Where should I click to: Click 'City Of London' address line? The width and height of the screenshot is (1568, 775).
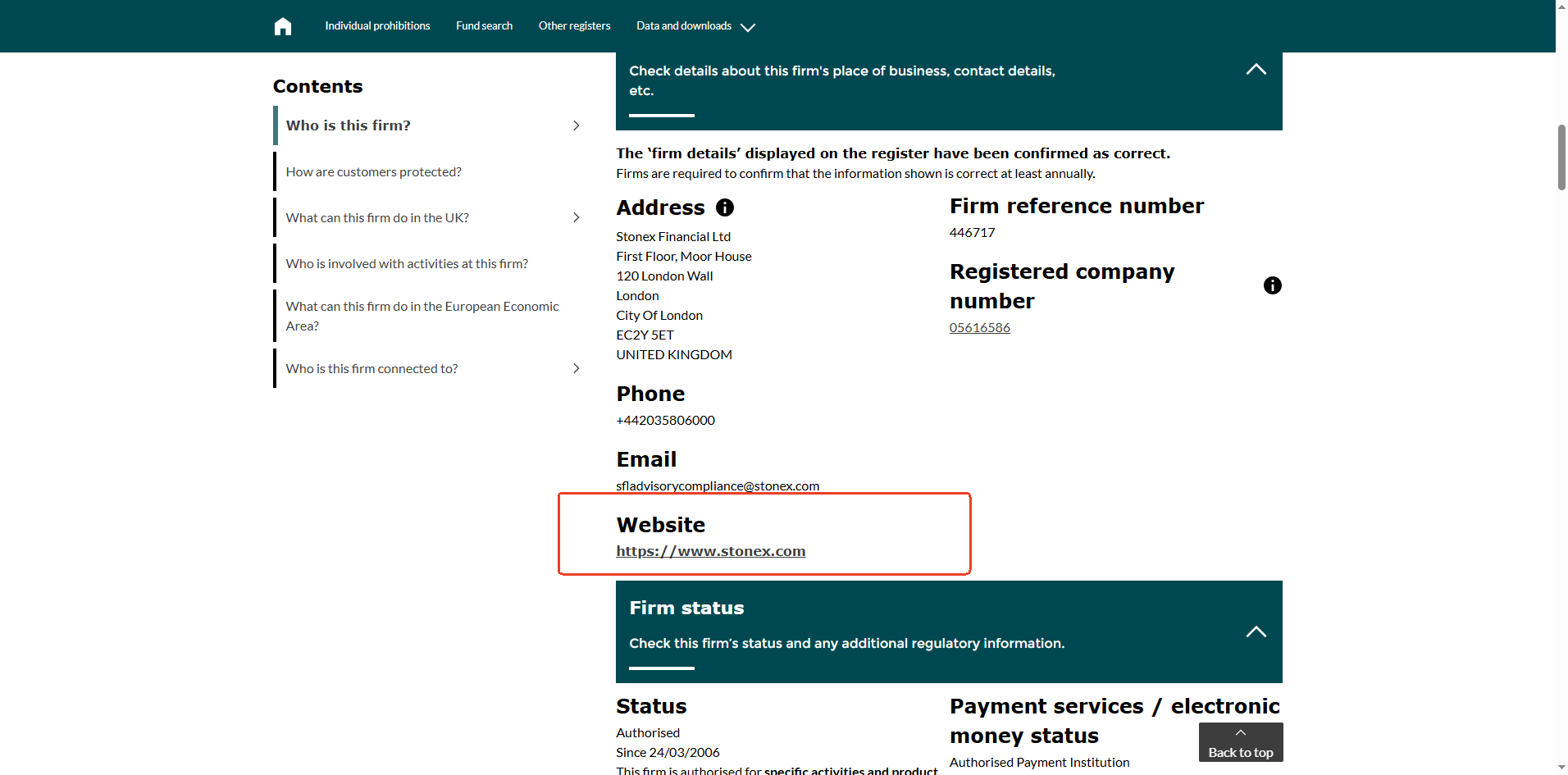(x=659, y=315)
